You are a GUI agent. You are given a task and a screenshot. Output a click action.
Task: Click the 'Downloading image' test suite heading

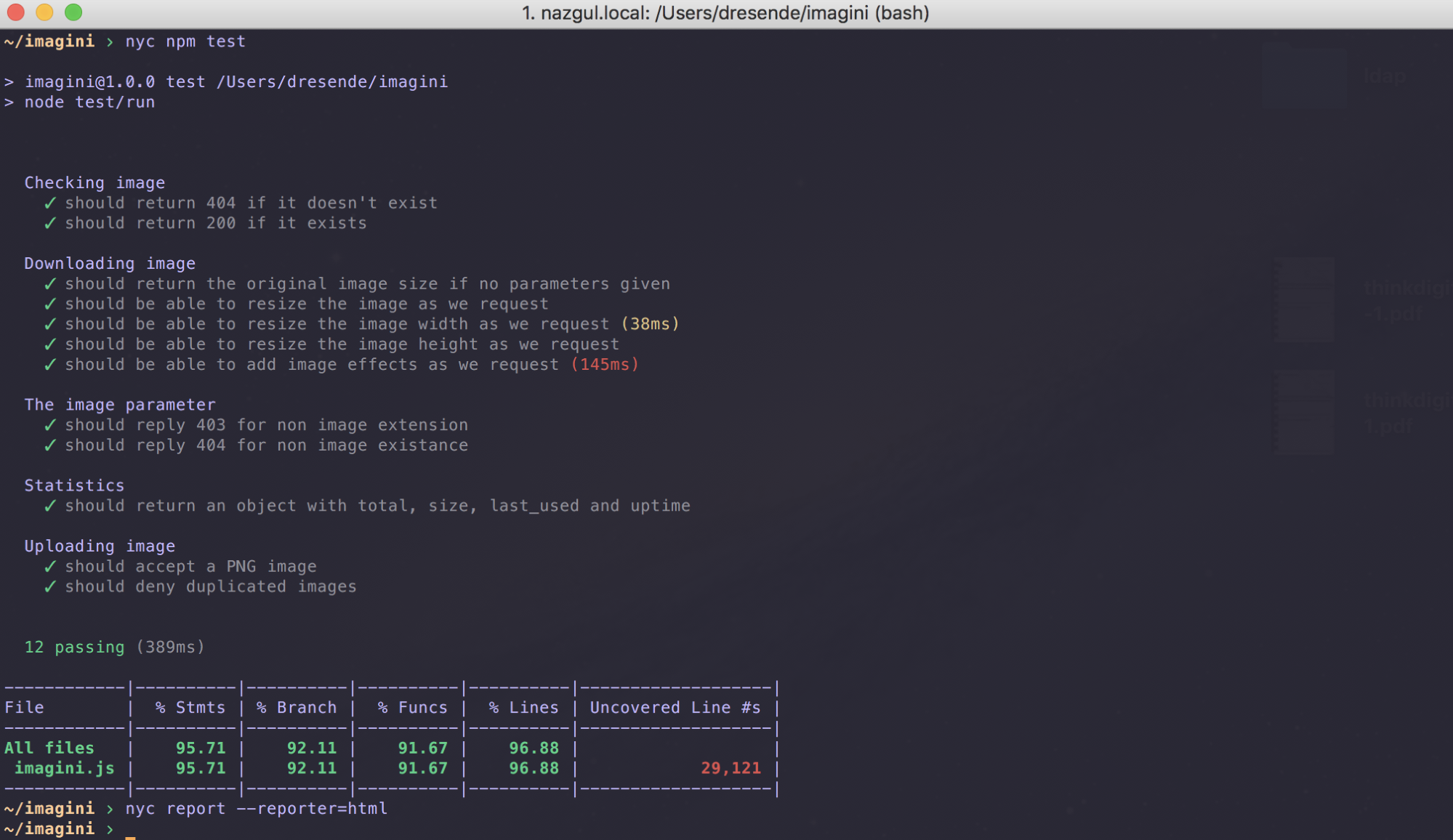coord(110,264)
